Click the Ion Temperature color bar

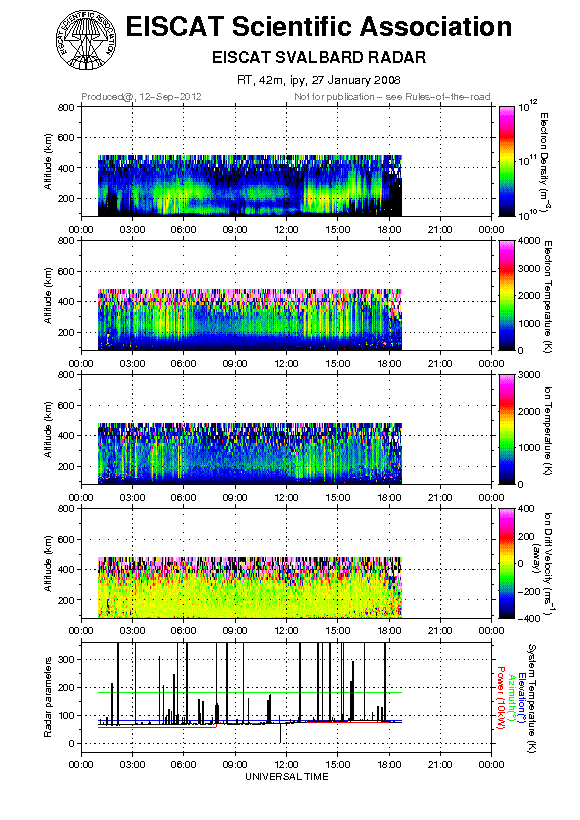click(507, 429)
